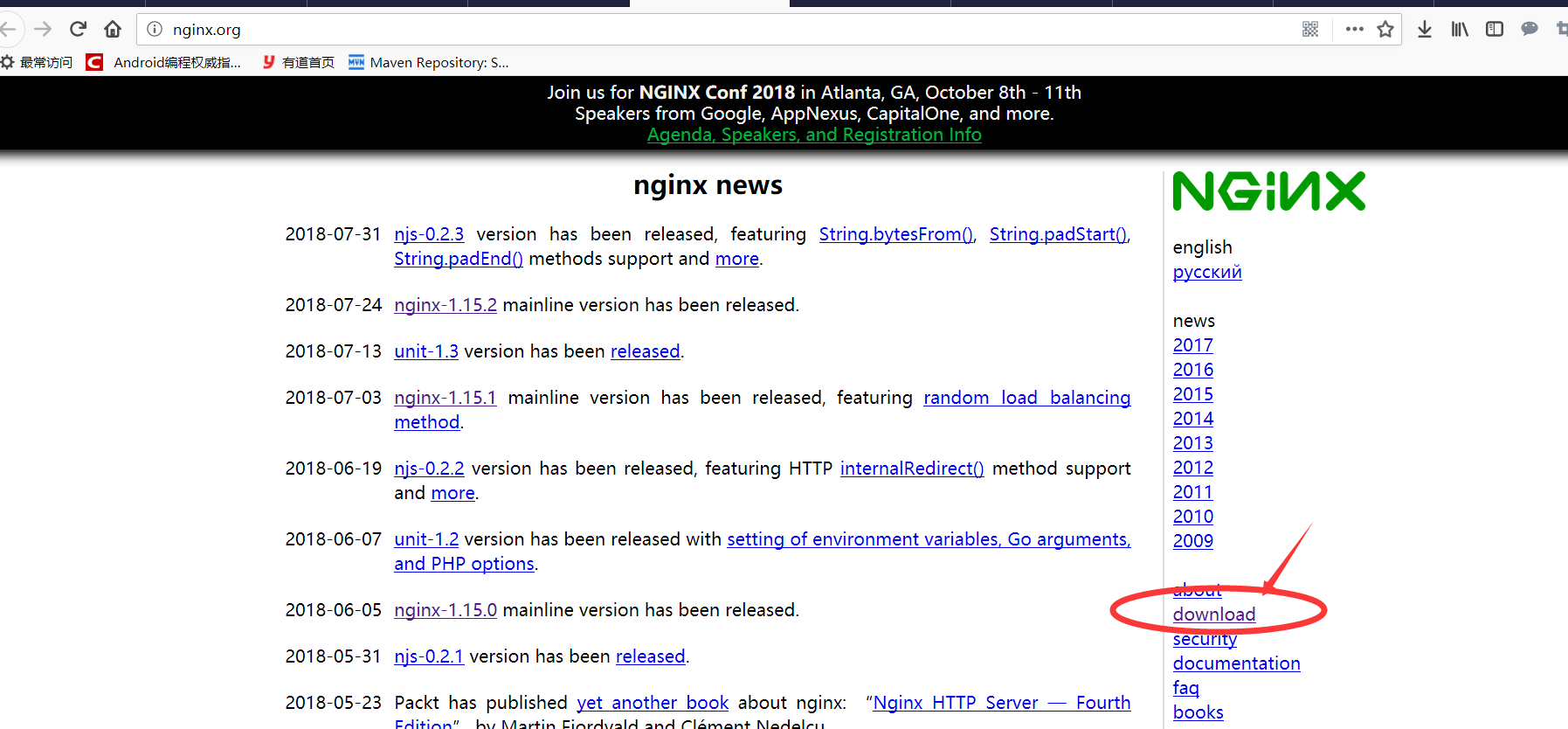Open the download page link
The width and height of the screenshot is (1568, 729).
point(1214,614)
